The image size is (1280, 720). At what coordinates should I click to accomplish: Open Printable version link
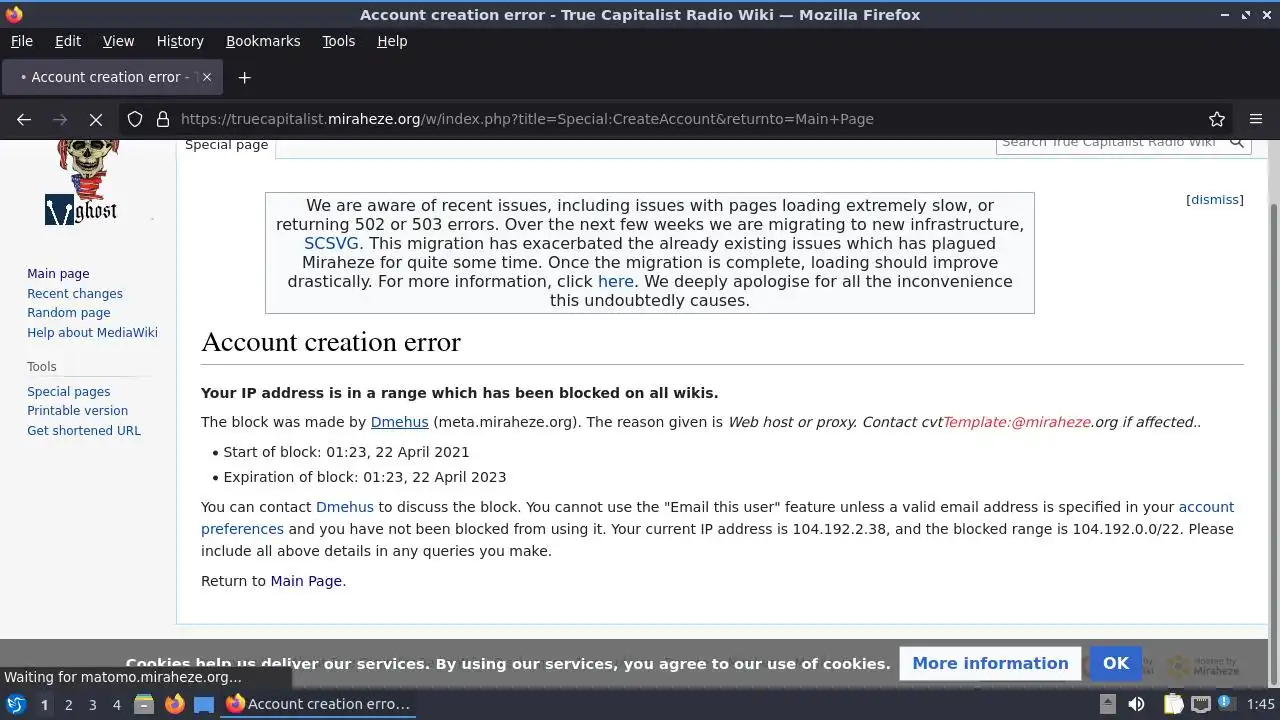click(77, 411)
